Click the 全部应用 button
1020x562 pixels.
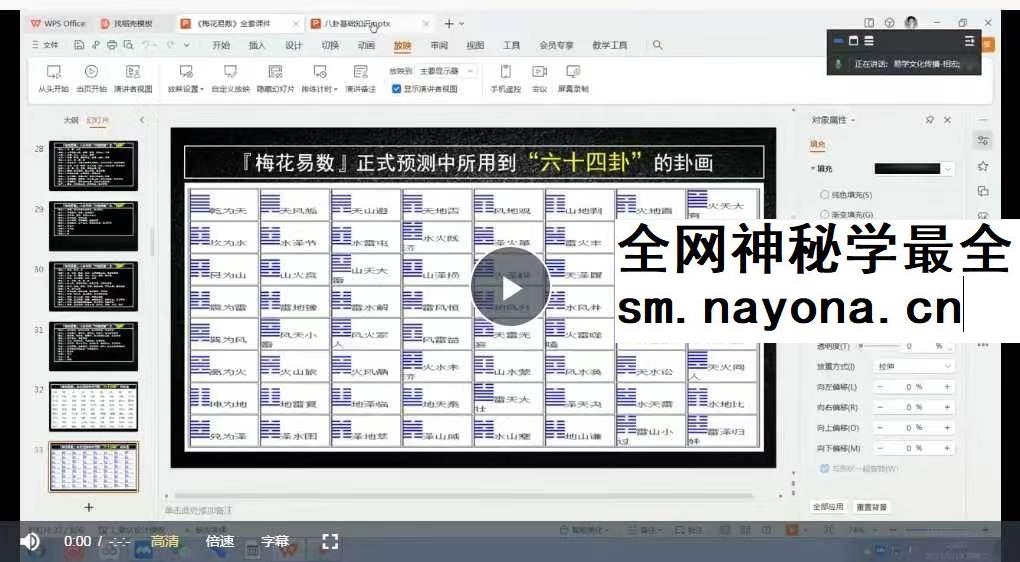tap(827, 507)
